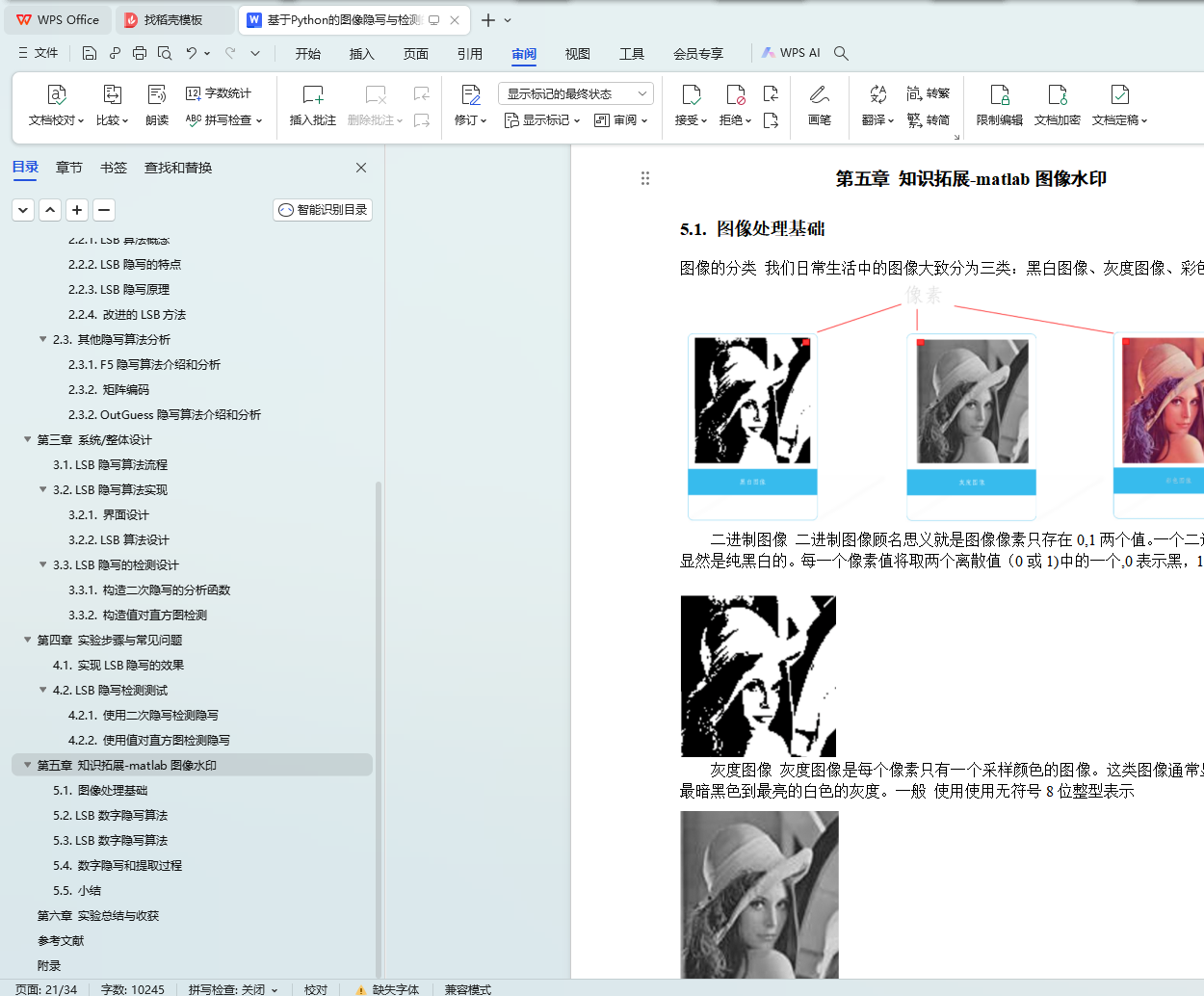Open a new tab with plus button
1204x996 pixels.
tap(488, 19)
